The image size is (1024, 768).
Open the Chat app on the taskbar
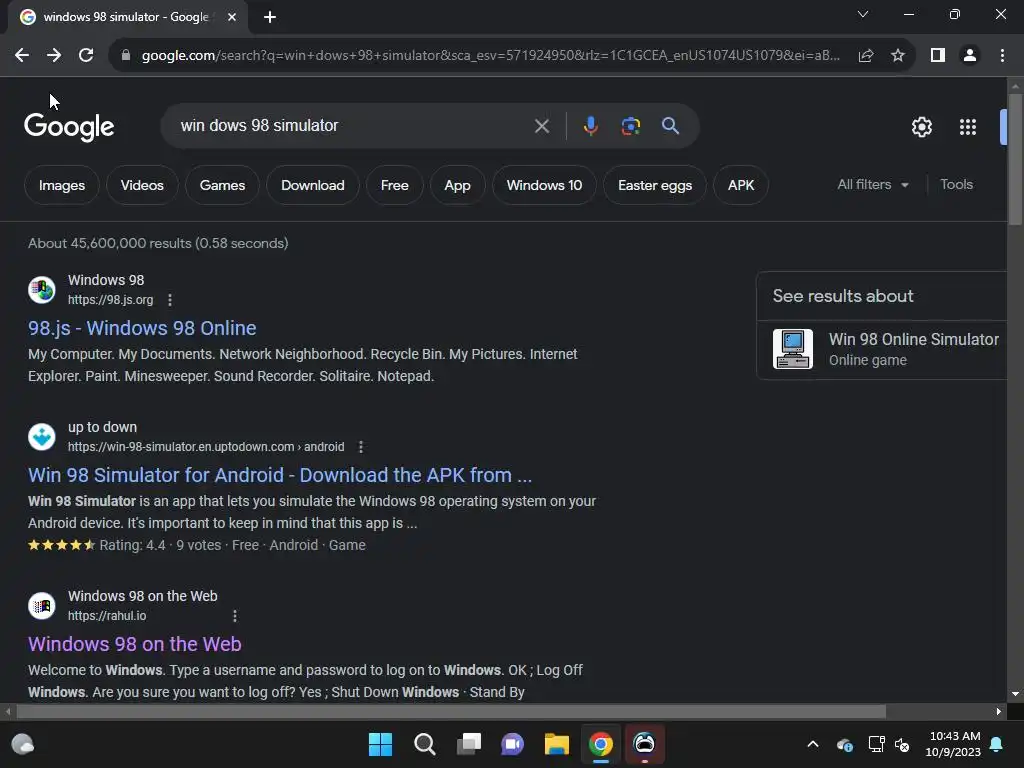(513, 744)
